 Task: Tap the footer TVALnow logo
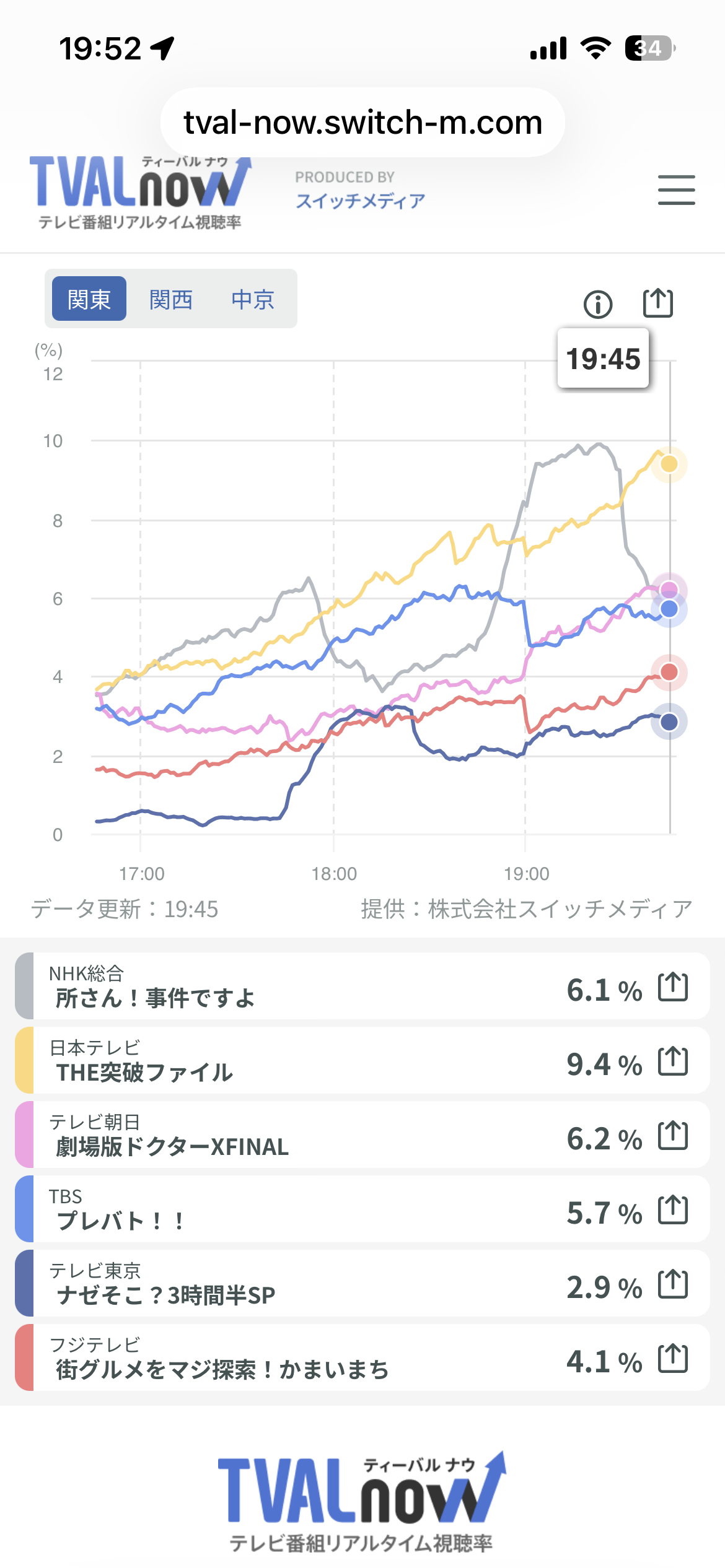[x=362, y=1500]
